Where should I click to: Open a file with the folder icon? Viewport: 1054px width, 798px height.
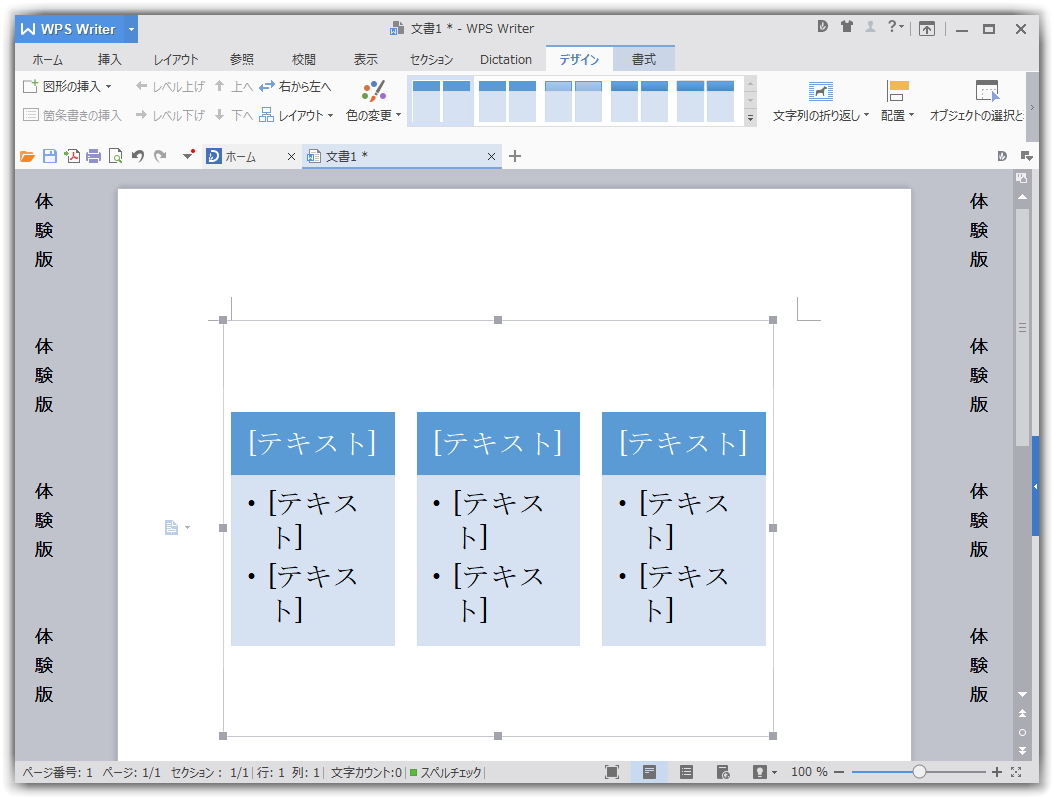coord(26,156)
